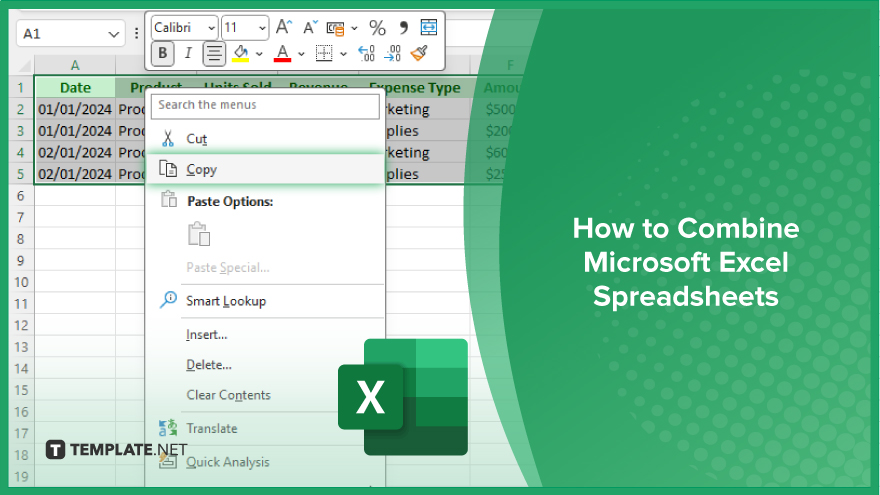The image size is (880, 495).
Task: Click the Paste option clipboard icon
Action: (199, 234)
